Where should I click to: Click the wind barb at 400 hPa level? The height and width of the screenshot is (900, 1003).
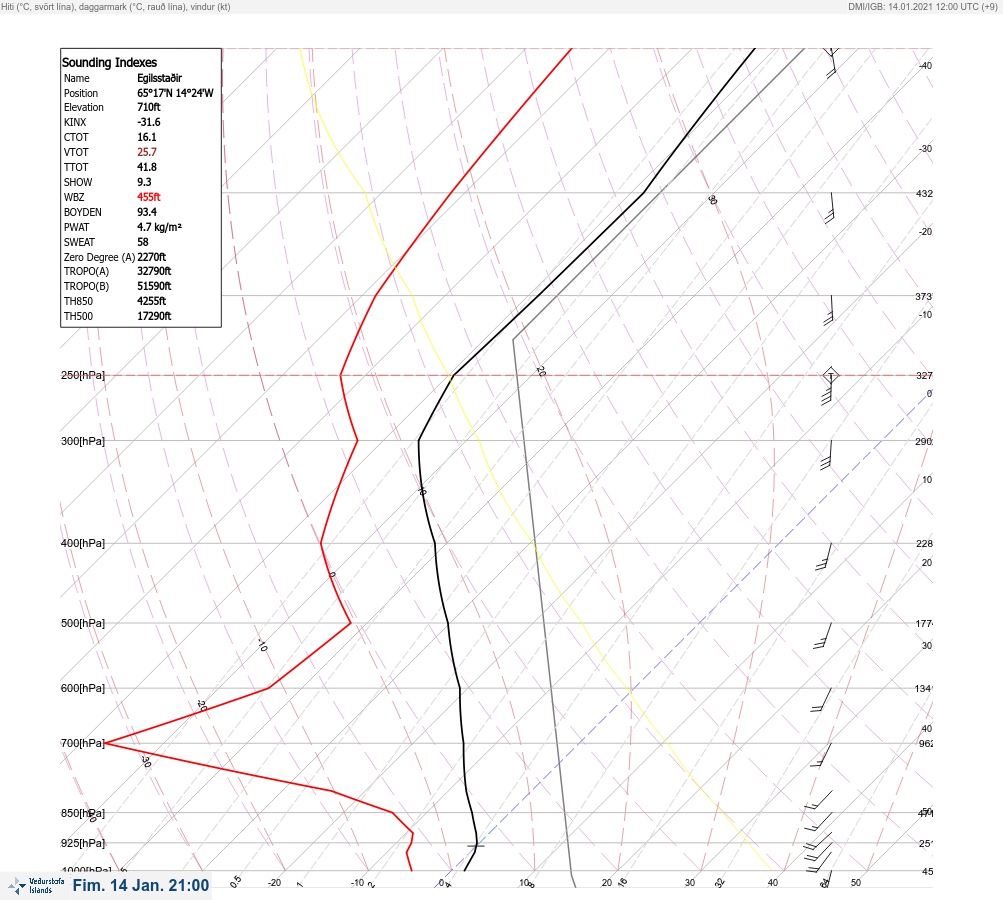824,556
